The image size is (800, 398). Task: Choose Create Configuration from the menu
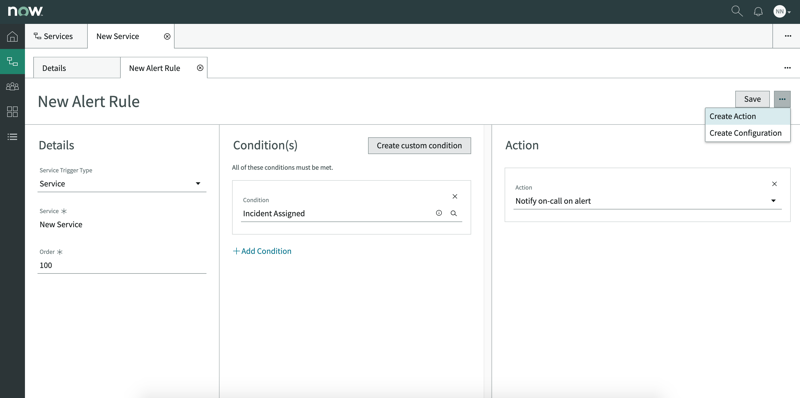[x=747, y=133]
